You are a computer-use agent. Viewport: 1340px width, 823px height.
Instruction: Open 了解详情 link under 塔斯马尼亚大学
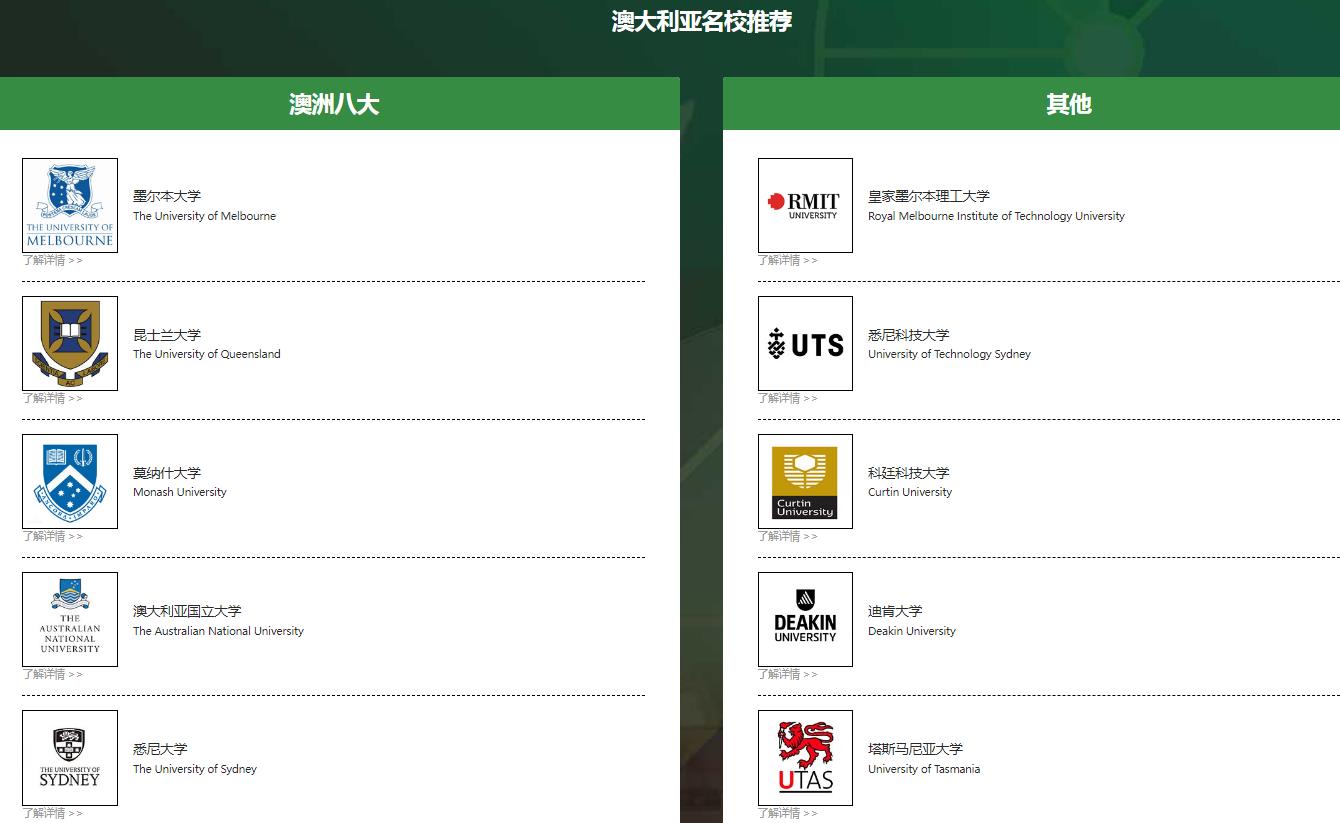point(781,813)
